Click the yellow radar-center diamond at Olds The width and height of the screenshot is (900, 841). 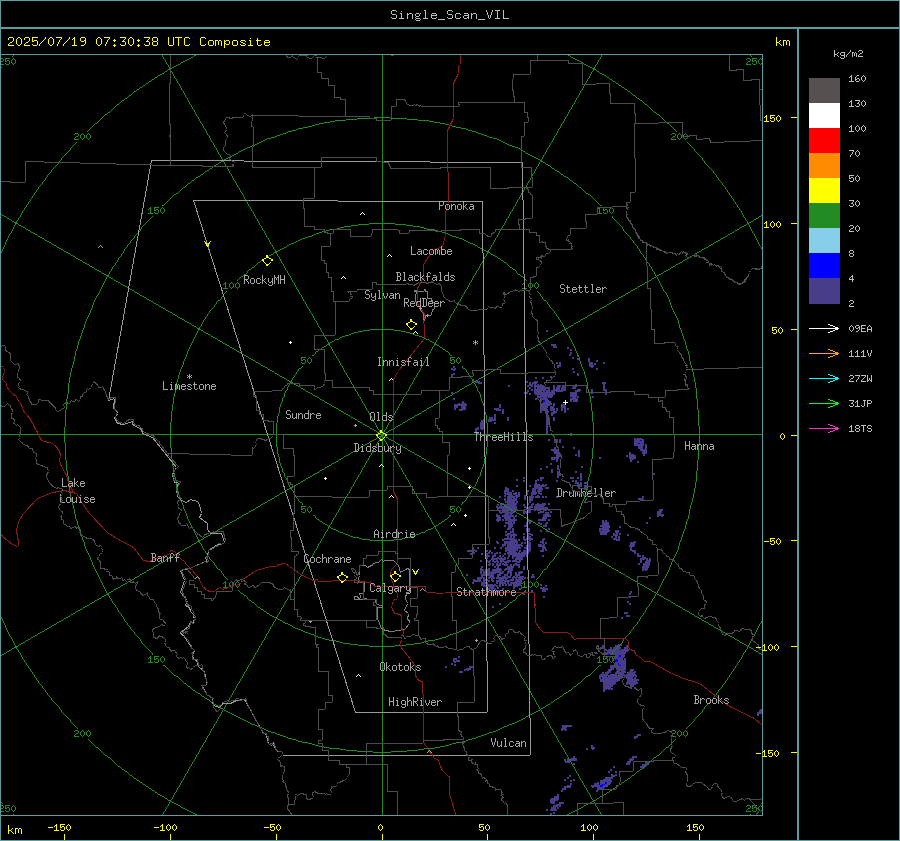click(381, 436)
